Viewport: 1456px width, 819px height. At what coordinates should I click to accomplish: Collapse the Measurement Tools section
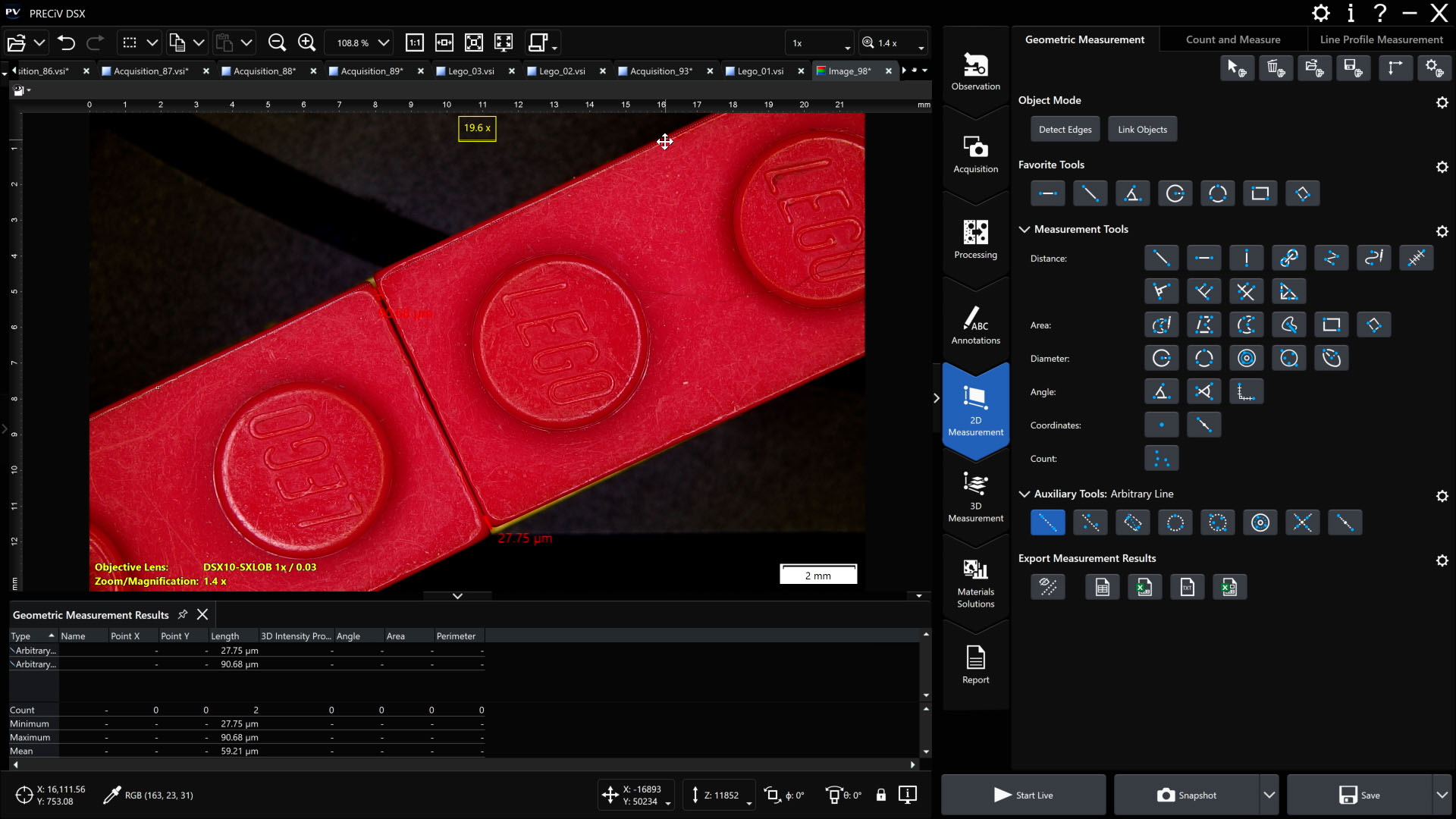point(1025,229)
